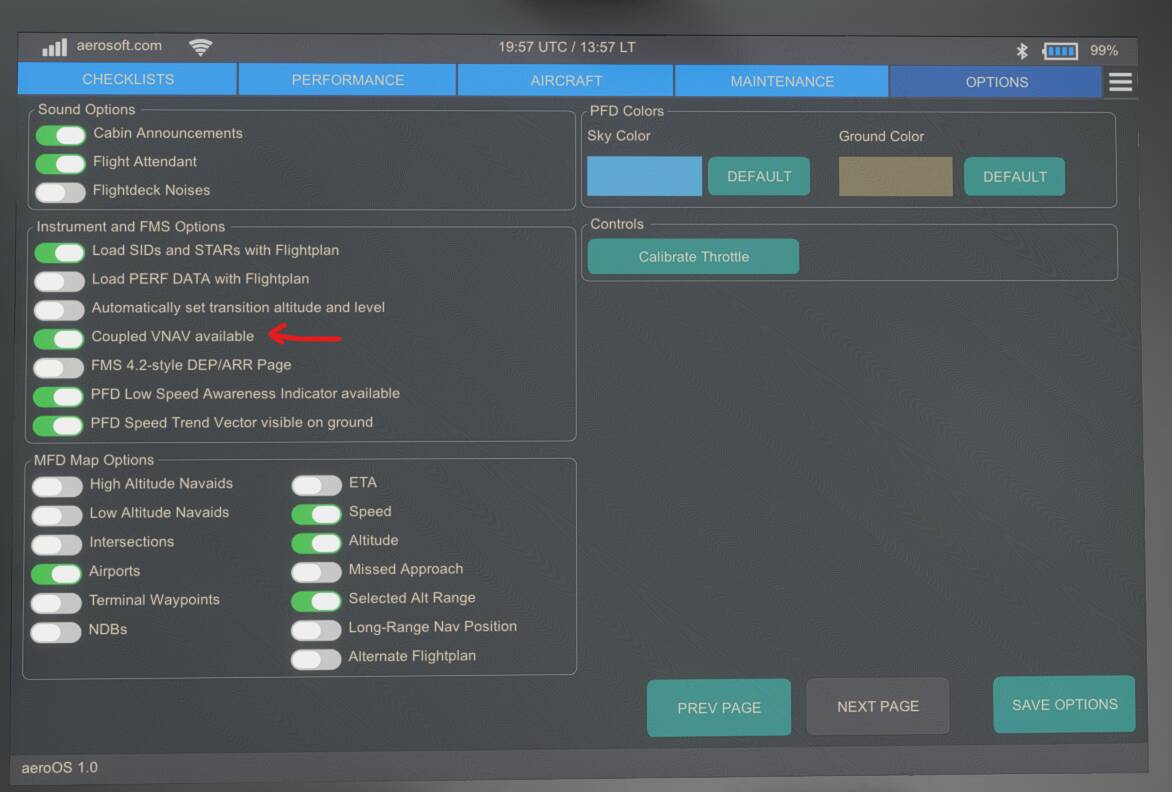The width and height of the screenshot is (1172, 792).
Task: Pick the Sky Color swatch
Action: tap(644, 176)
